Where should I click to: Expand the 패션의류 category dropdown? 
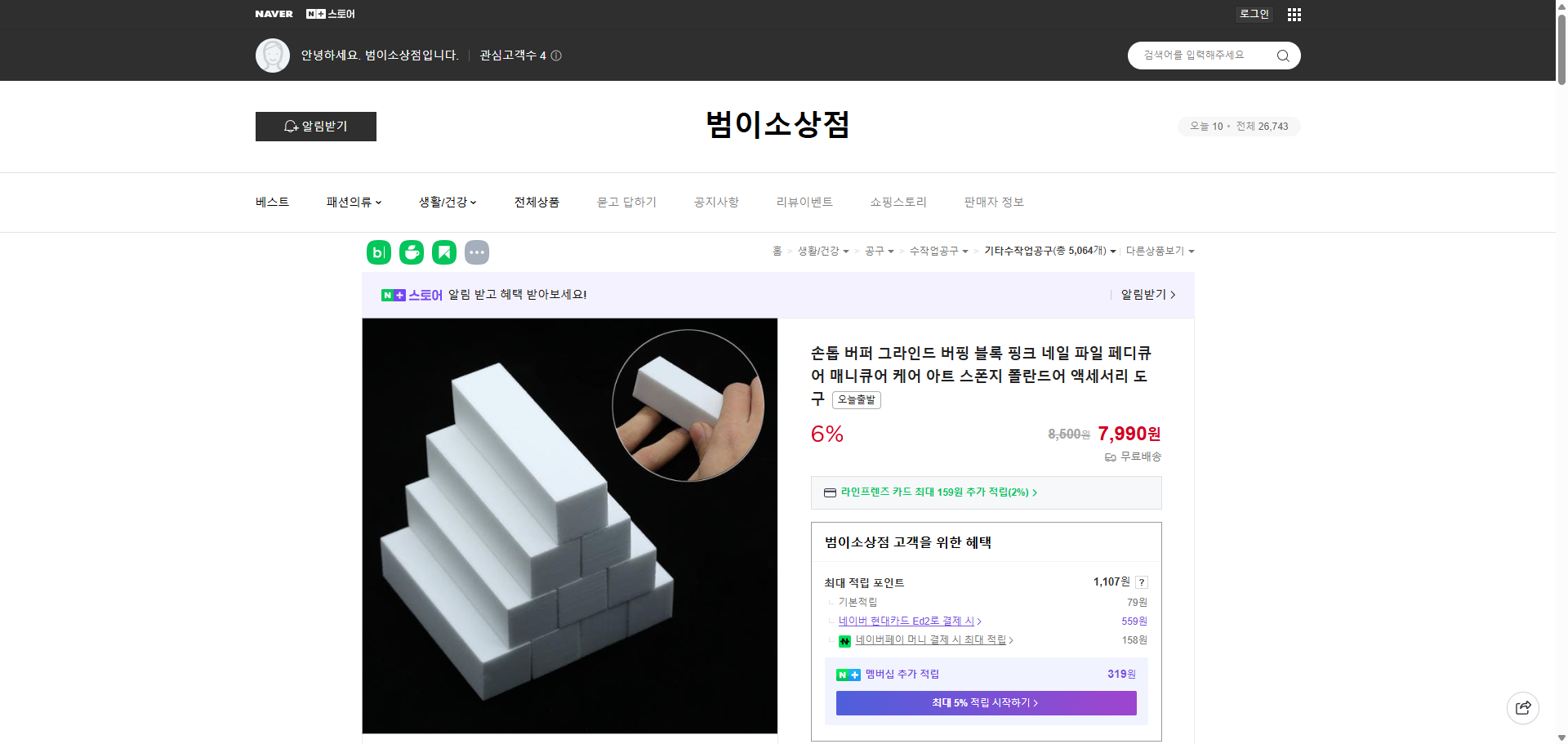pyautogui.click(x=353, y=202)
